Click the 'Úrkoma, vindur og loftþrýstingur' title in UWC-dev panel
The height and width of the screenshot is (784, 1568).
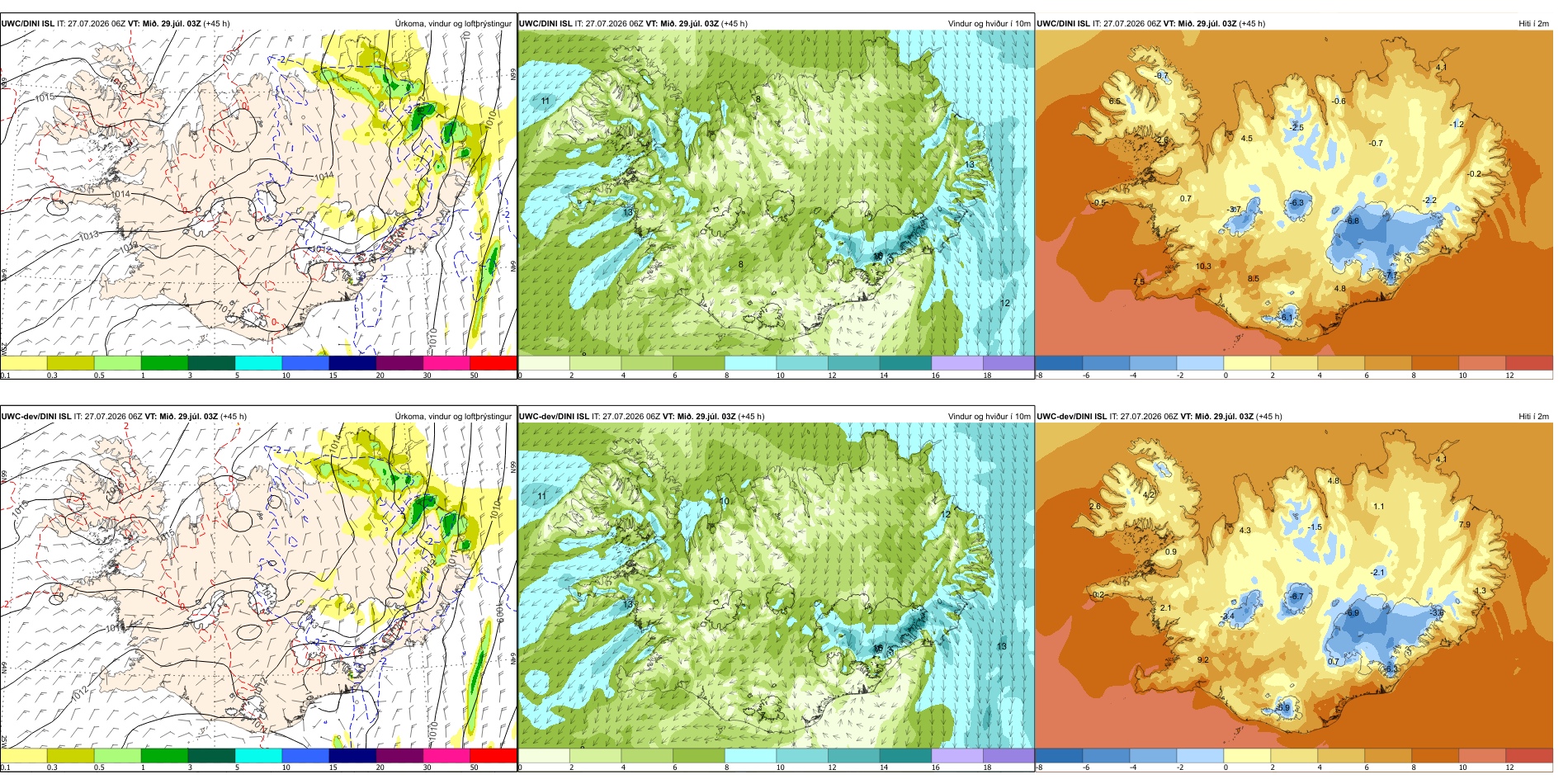point(453,417)
